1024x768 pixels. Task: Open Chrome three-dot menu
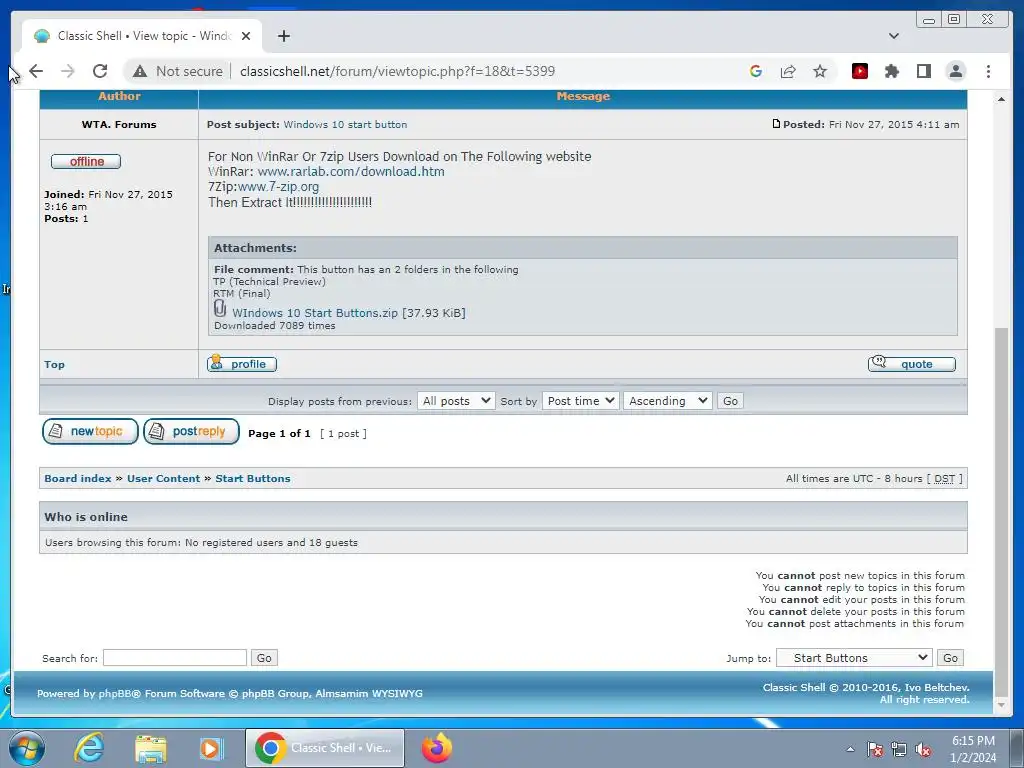tap(988, 71)
